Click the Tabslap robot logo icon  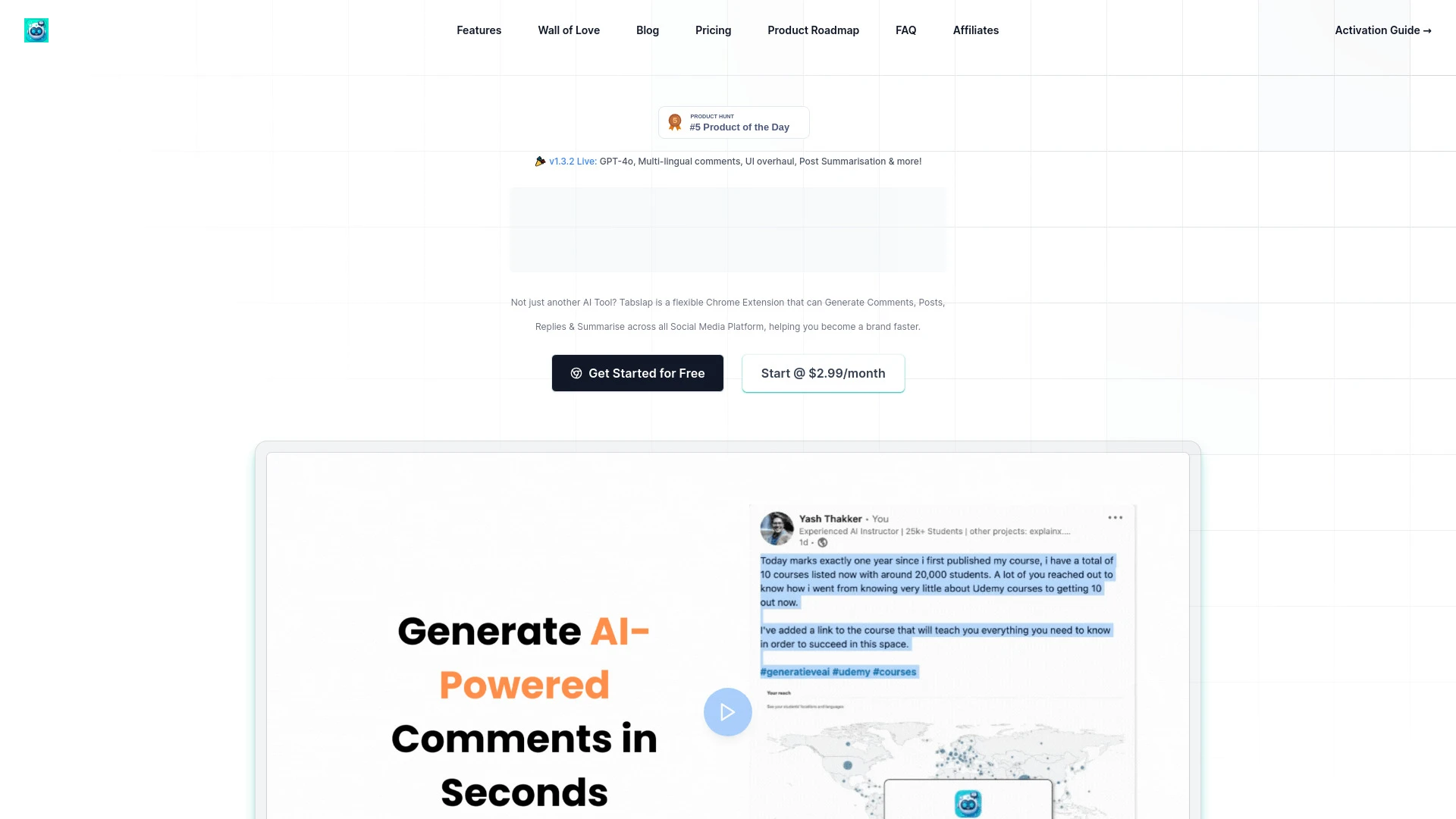pos(36,30)
